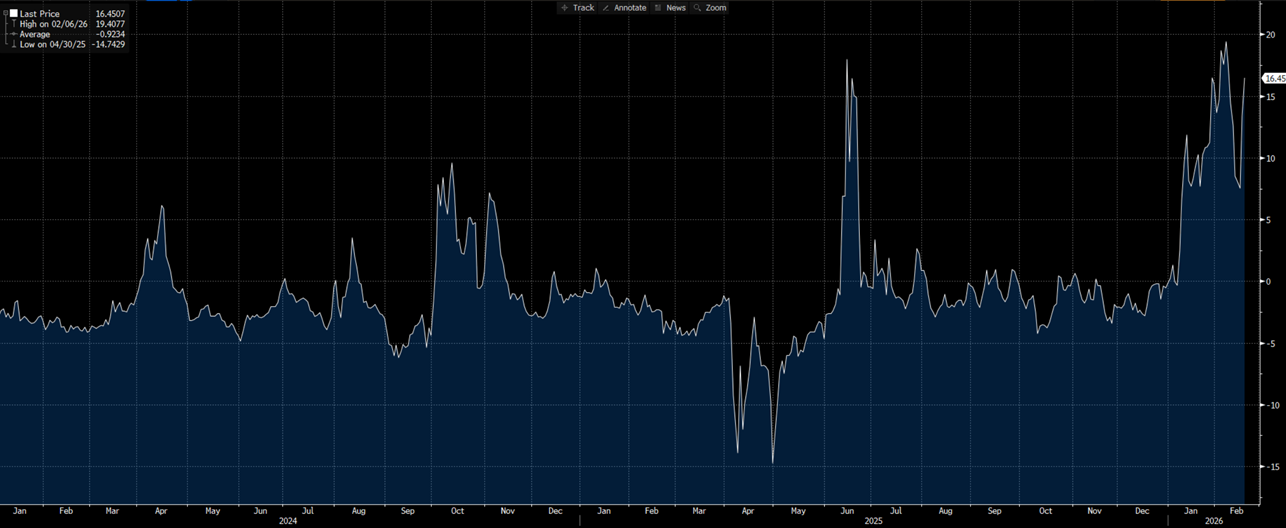Click the 20 label on the Y-axis
The height and width of the screenshot is (528, 1286).
(x=1269, y=35)
